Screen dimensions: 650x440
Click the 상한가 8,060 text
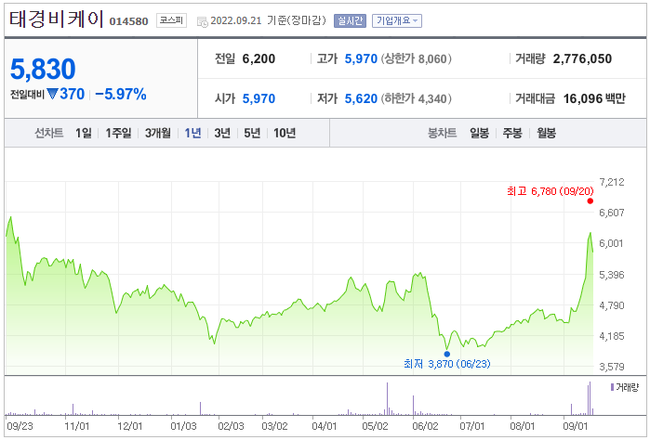point(416,59)
